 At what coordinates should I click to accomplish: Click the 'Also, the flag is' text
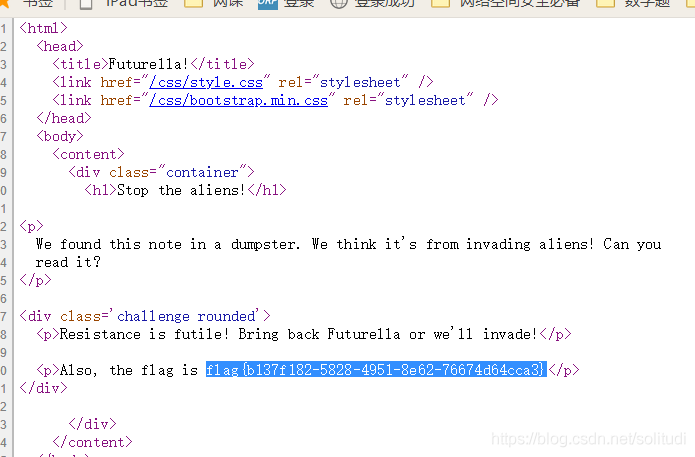[x=129, y=370]
